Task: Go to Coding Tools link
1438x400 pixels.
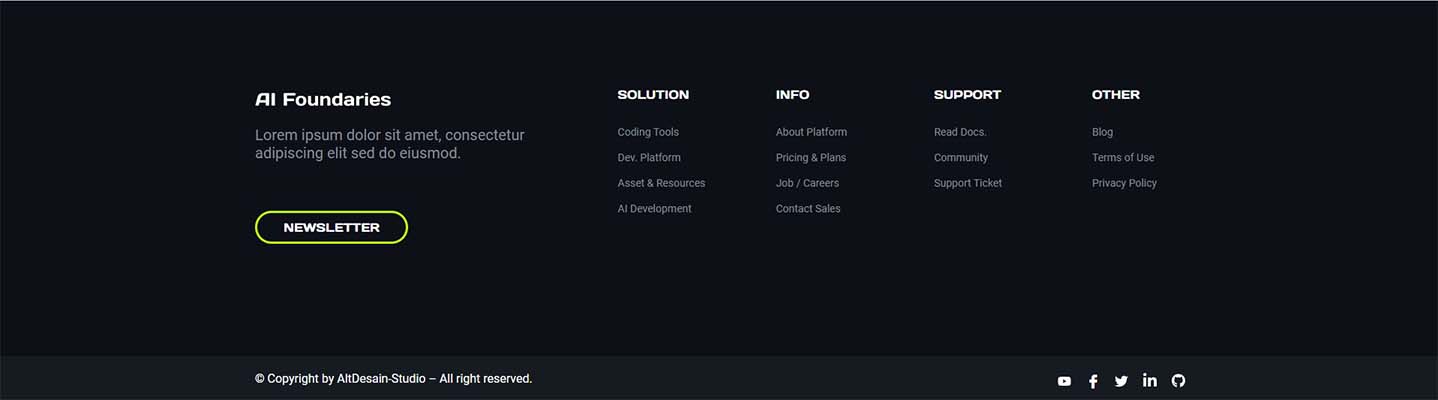Action: (648, 132)
